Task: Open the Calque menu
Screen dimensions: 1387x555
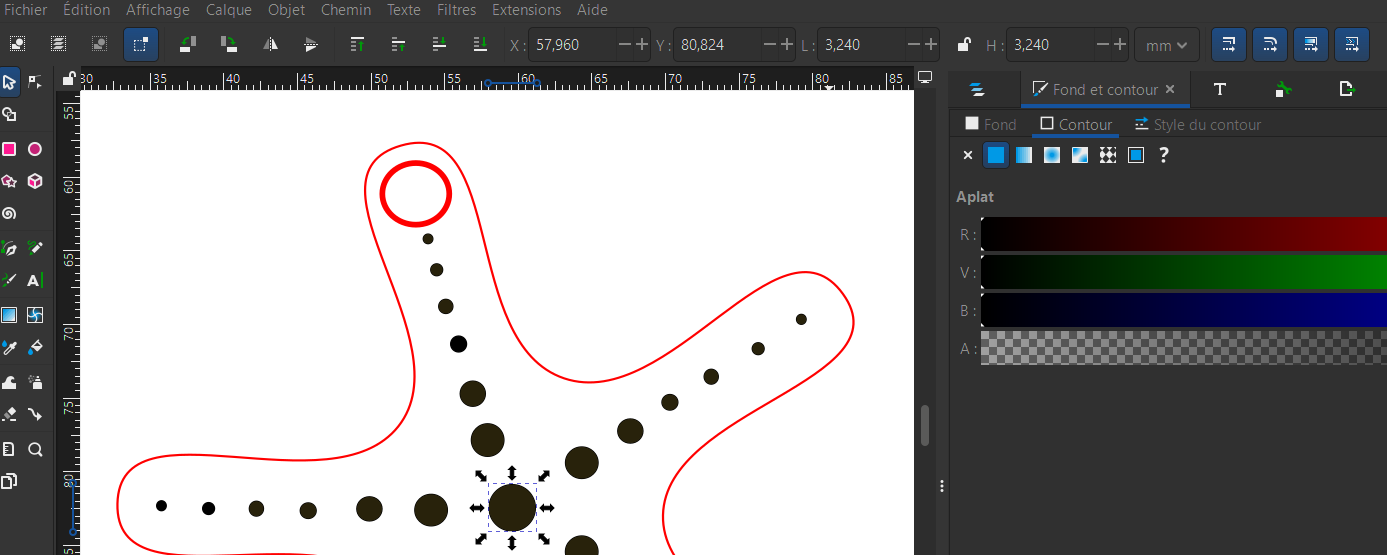Action: click(x=229, y=10)
